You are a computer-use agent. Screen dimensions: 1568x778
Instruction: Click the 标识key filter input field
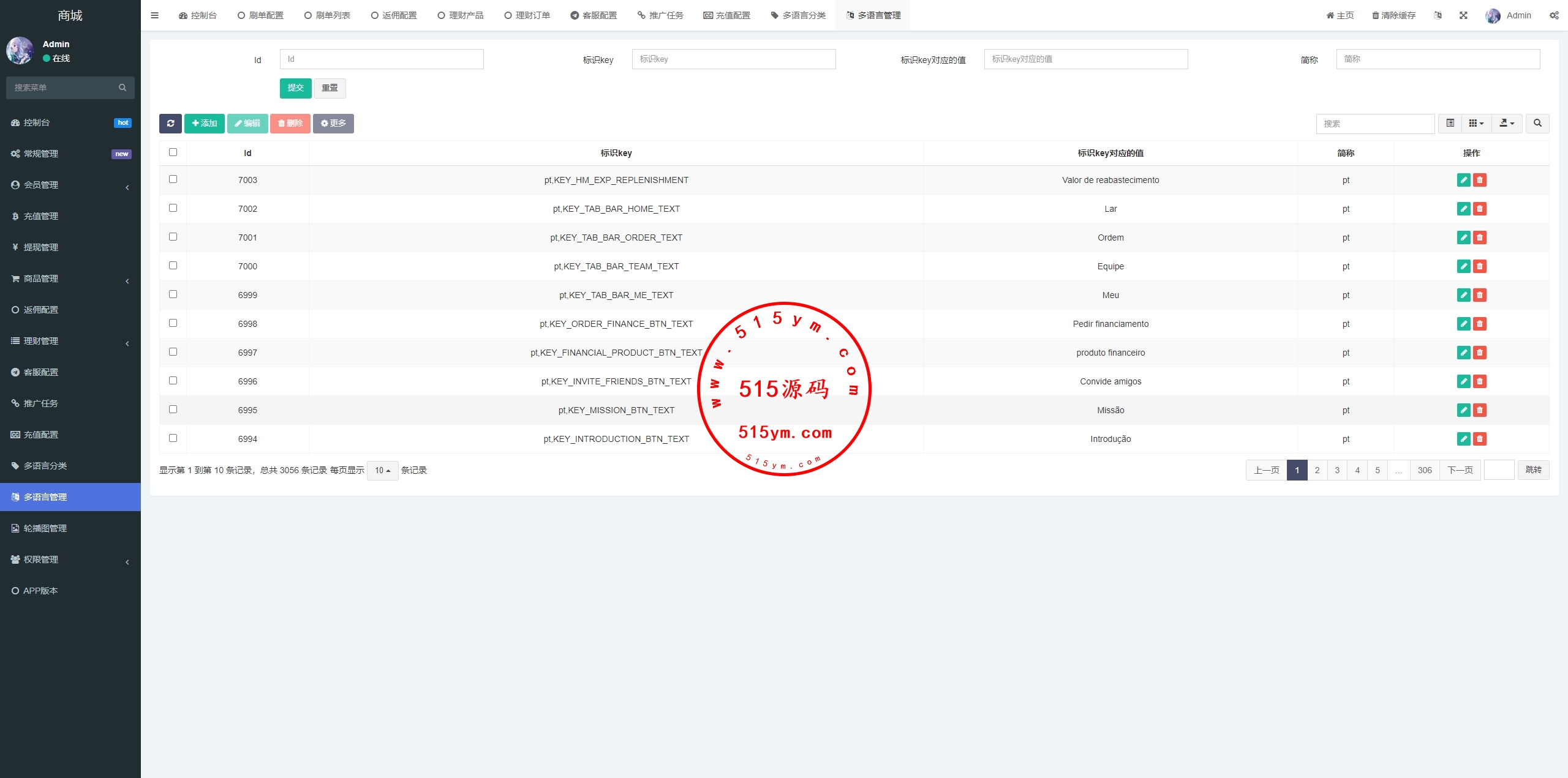(x=733, y=59)
